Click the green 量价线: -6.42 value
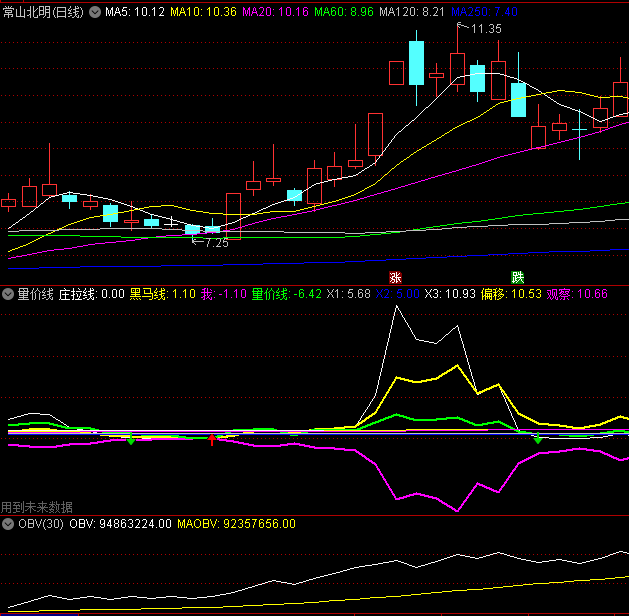 (x=286, y=294)
